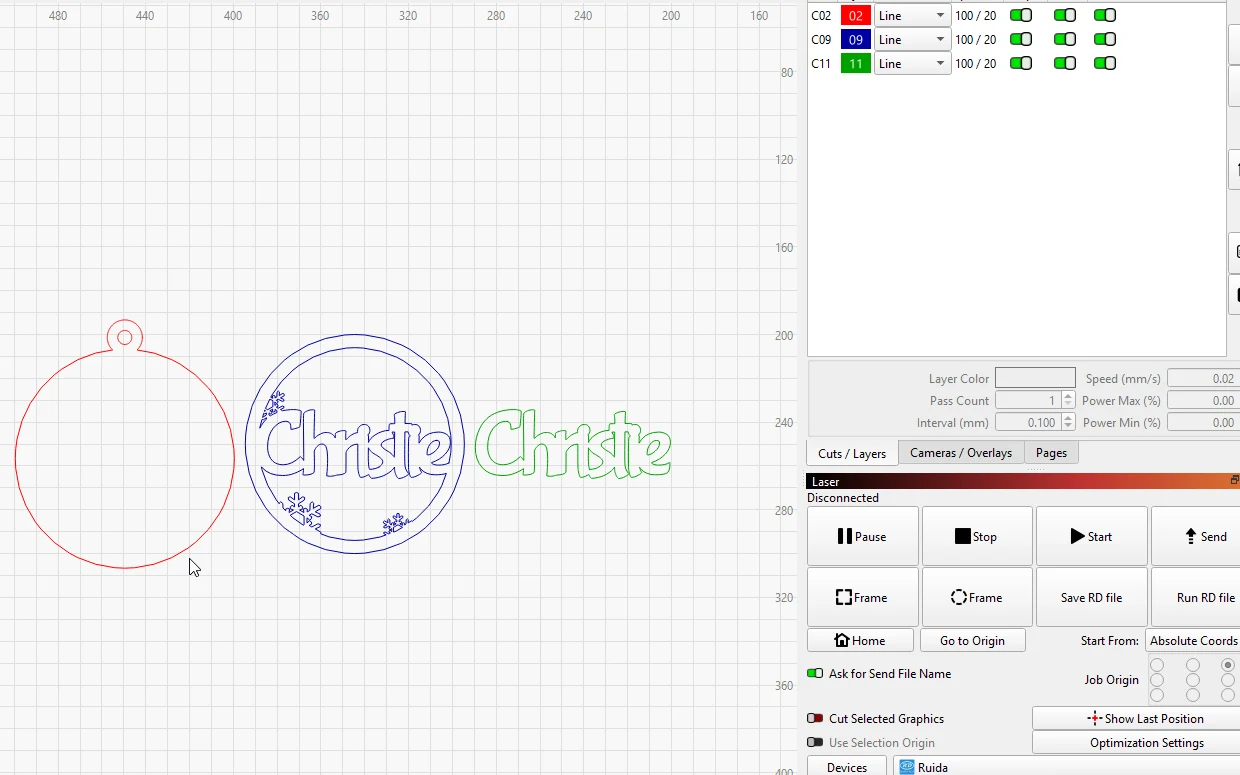The image size is (1240, 775).
Task: Select the top-right Job Origin radio button
Action: pos(1228,665)
